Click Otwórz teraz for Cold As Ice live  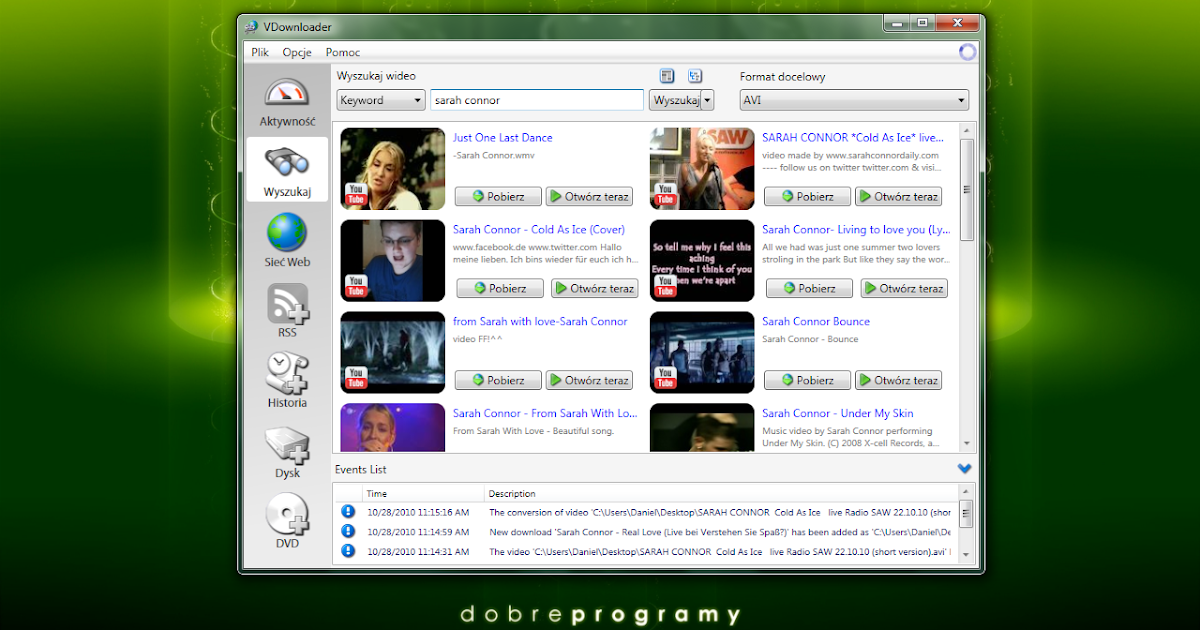897,197
